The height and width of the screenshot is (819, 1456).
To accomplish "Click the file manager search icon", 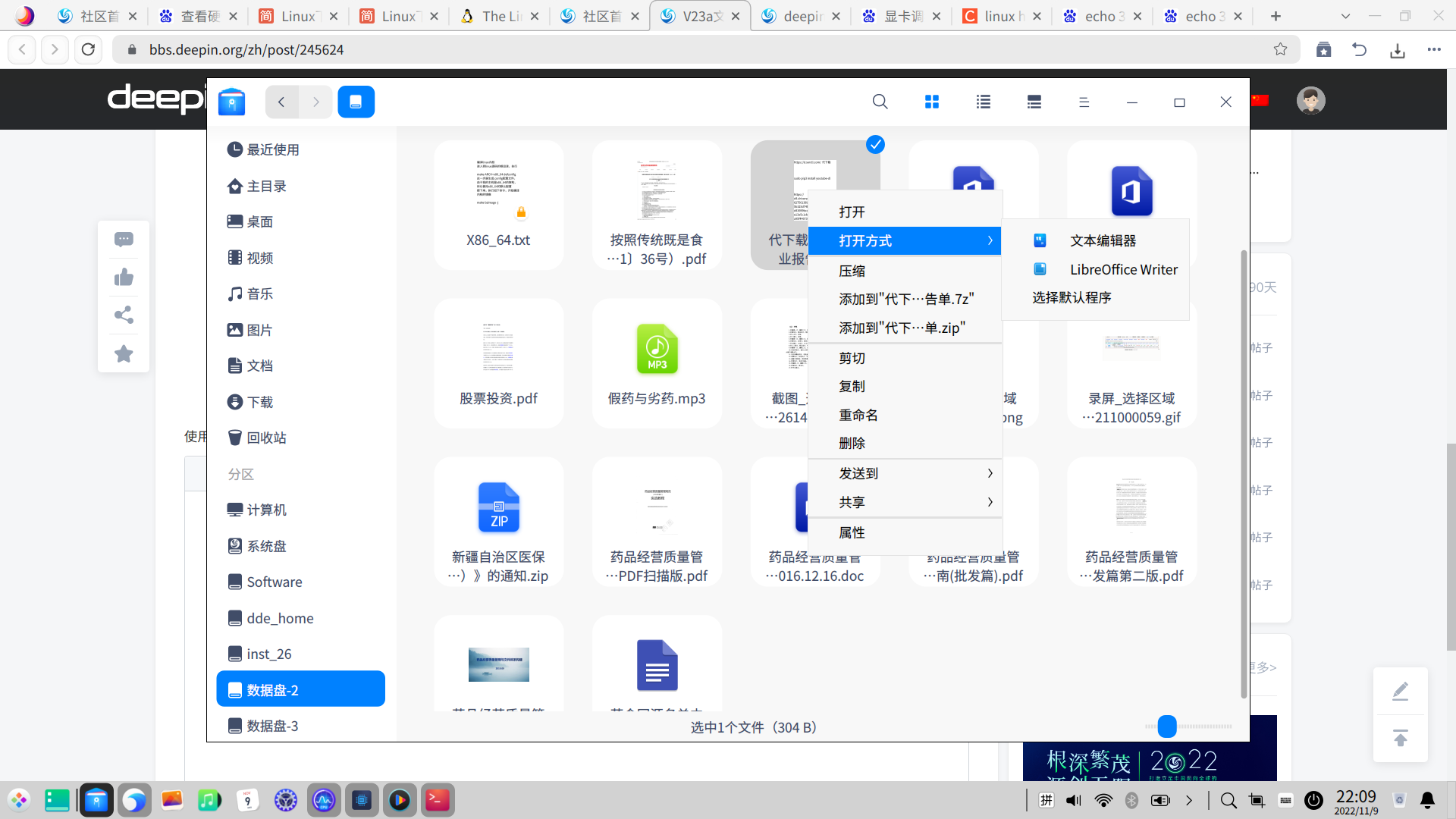I will coord(880,102).
